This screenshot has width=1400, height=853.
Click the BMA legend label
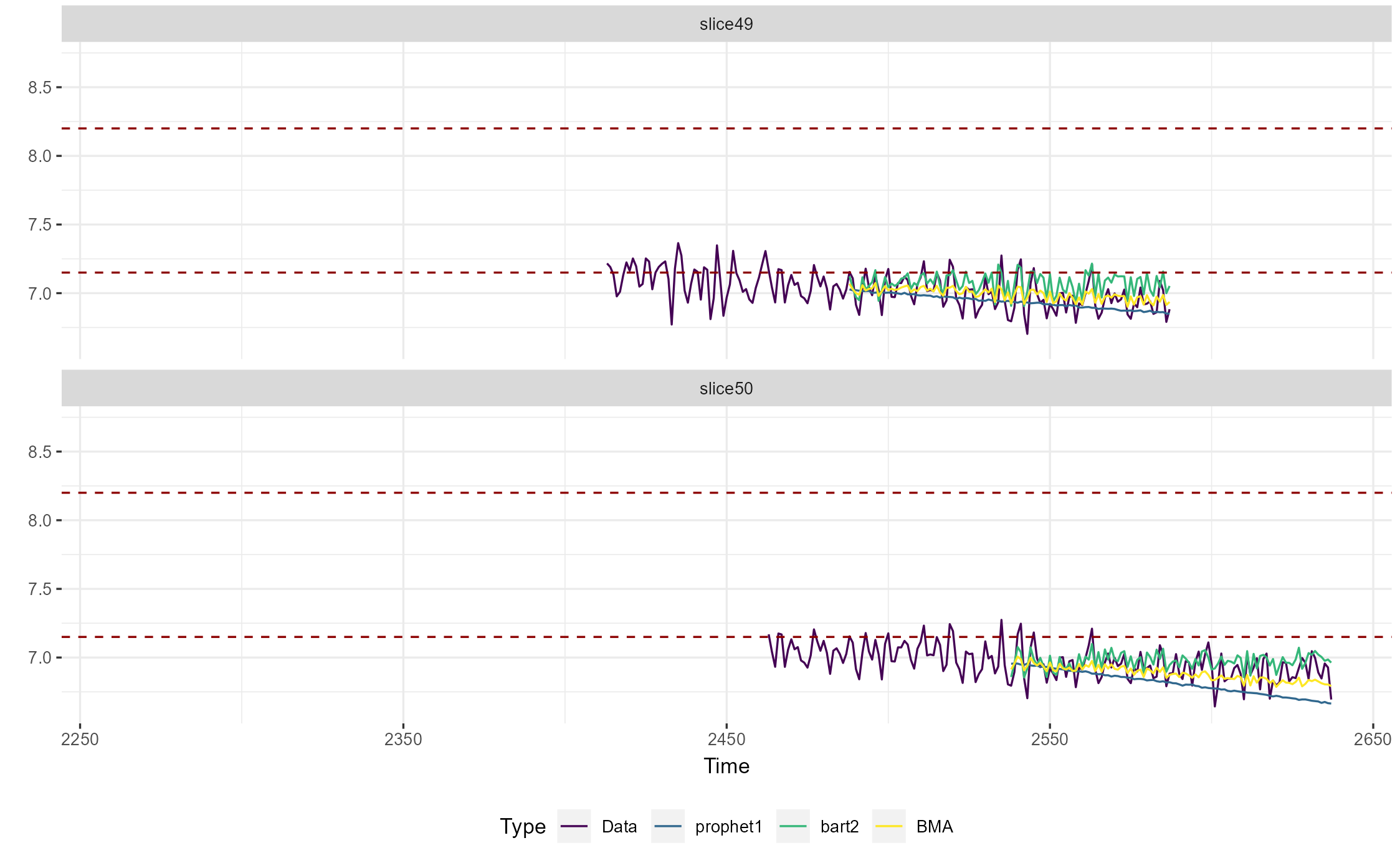coord(935,827)
